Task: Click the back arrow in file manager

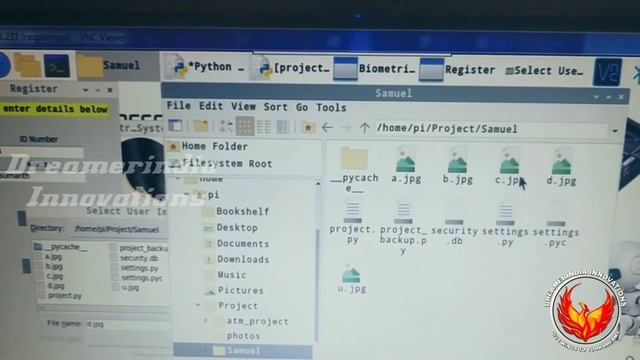Action: pos(327,128)
